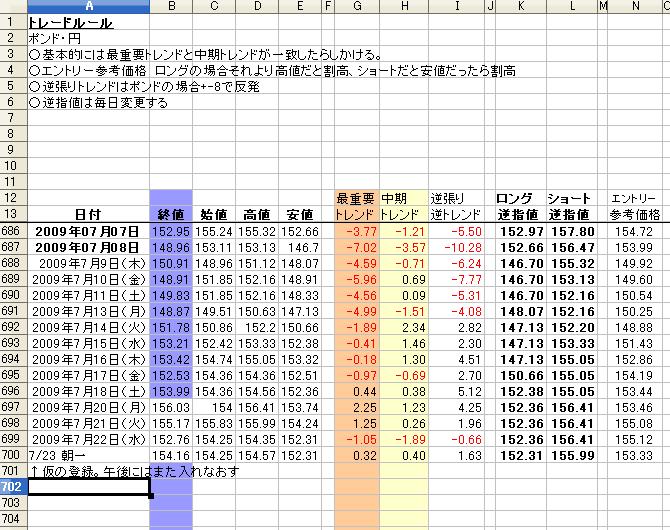Click the date cell 2009年7月20日(月)
Image resolution: width=670 pixels, height=530 pixels.
(x=87, y=407)
